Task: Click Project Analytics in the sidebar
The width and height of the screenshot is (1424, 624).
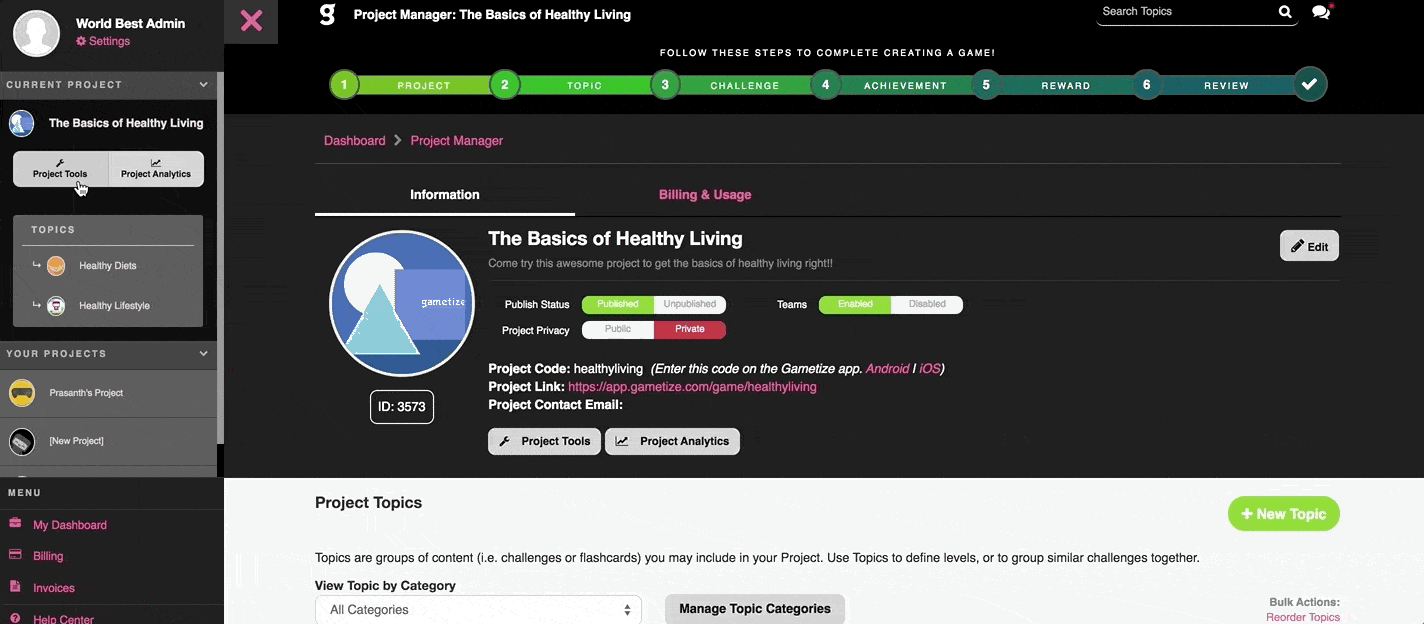Action: tap(156, 169)
